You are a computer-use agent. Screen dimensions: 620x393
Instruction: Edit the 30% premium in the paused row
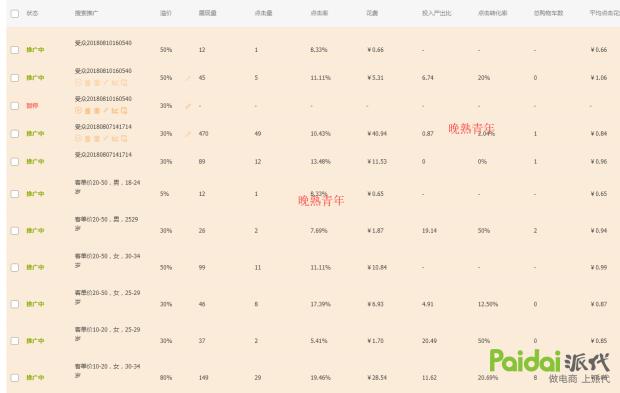tap(188, 106)
